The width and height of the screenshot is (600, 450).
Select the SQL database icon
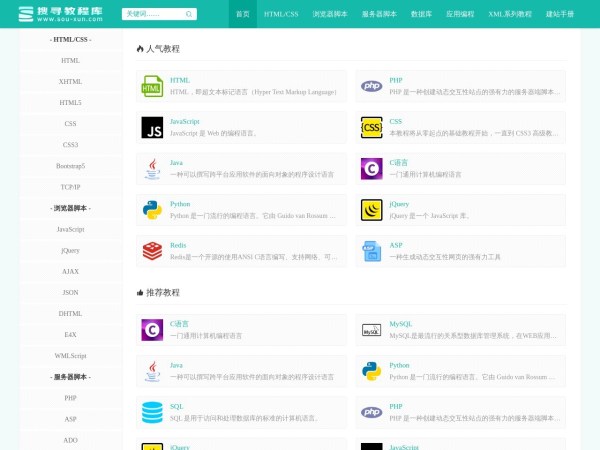click(x=152, y=412)
